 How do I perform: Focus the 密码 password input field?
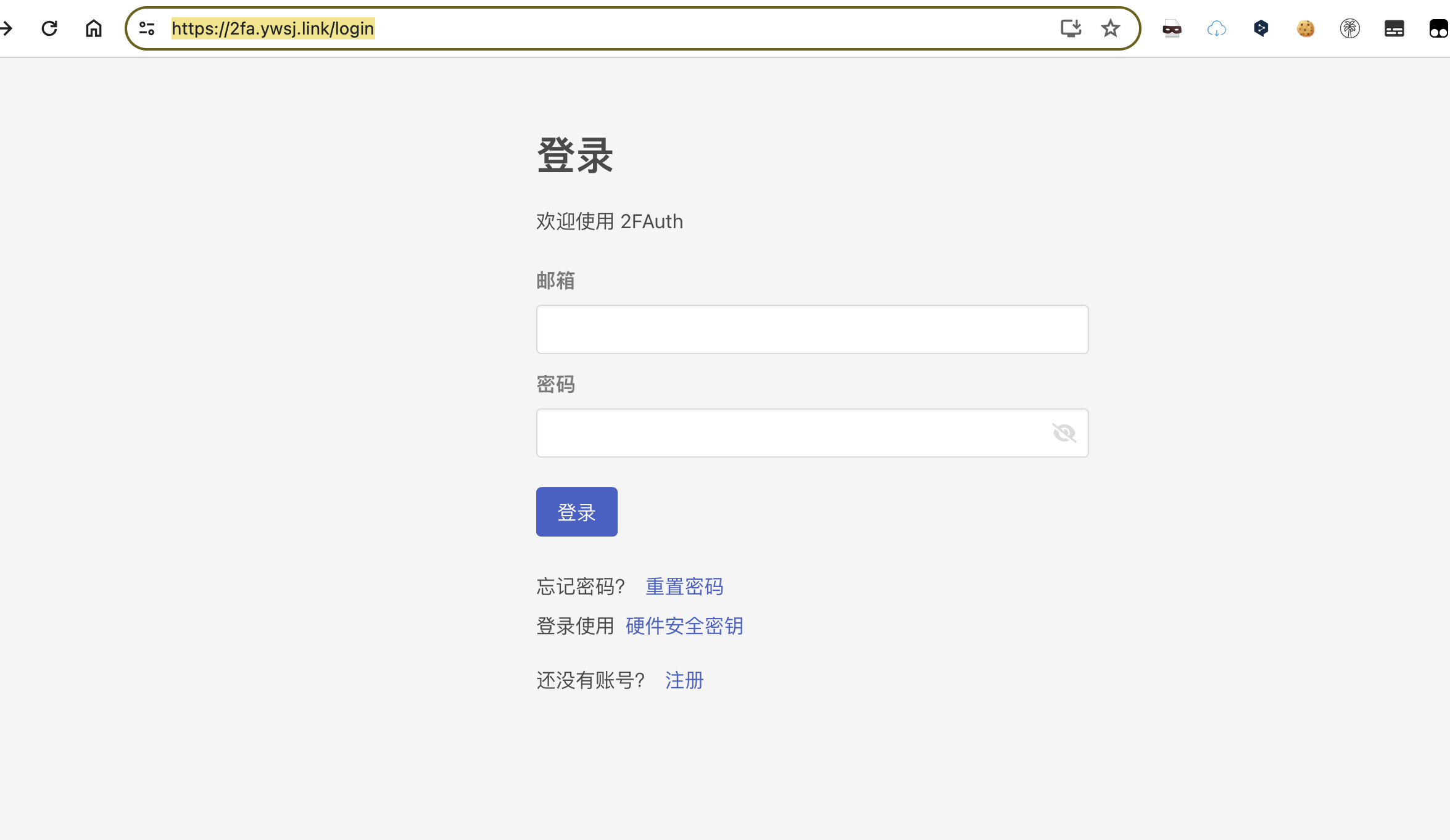812,433
